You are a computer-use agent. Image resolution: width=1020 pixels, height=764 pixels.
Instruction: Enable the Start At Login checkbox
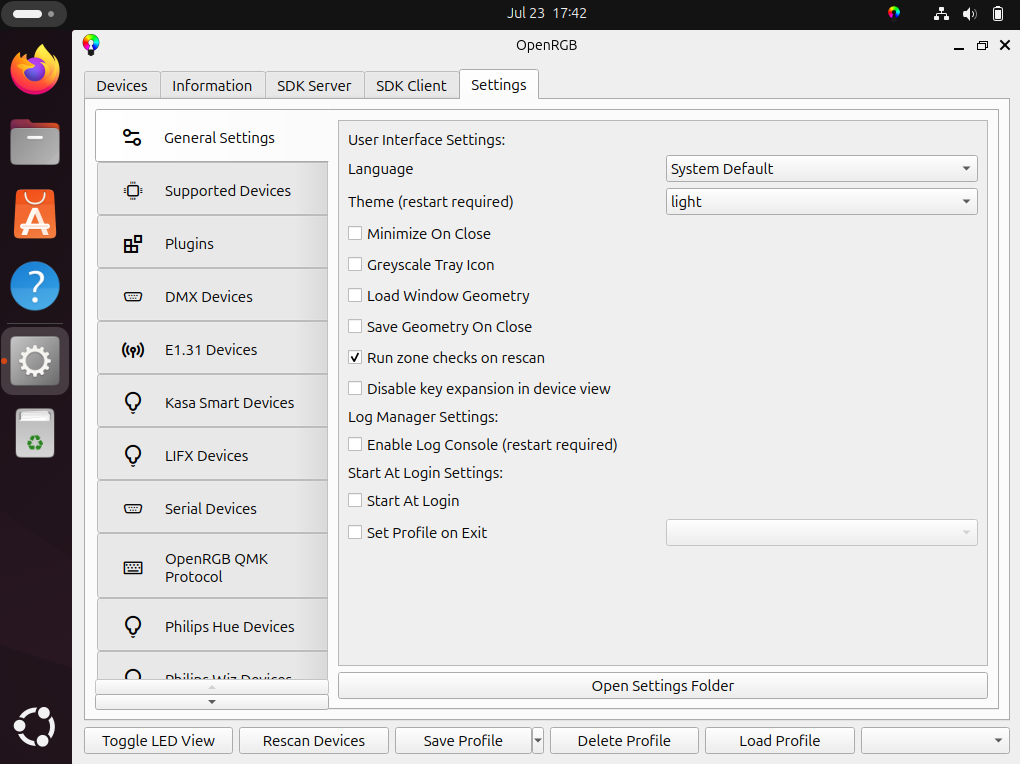pos(355,501)
